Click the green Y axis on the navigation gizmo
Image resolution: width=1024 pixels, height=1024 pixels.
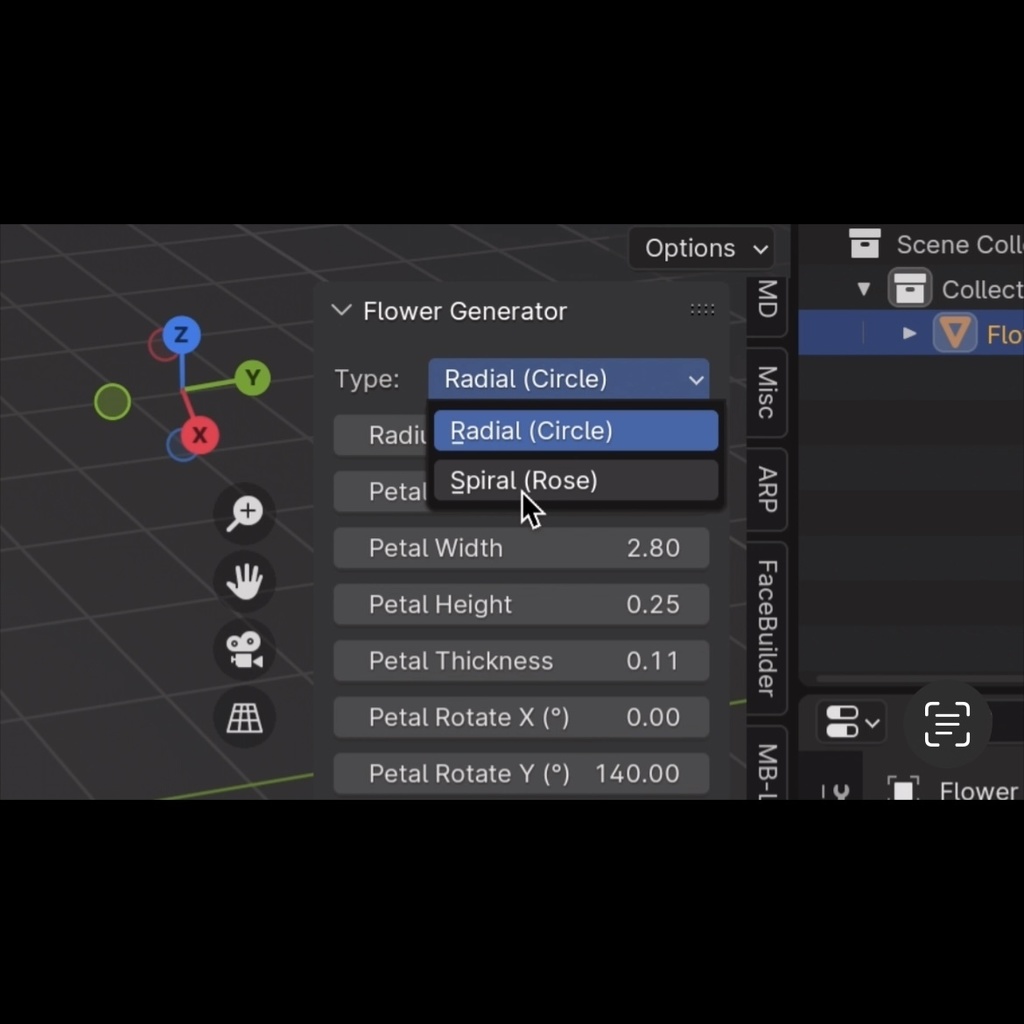[252, 378]
